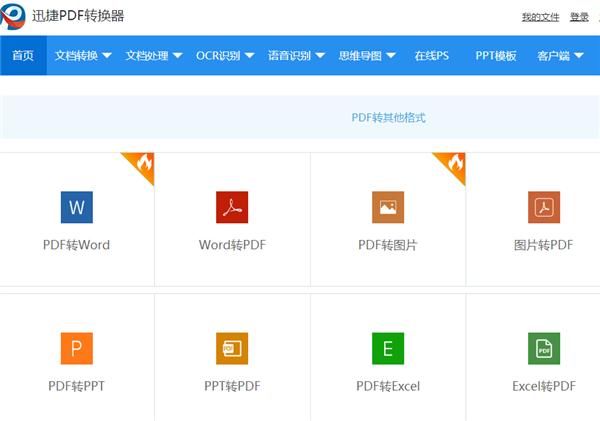Click the PDF转Excel label

[388, 386]
